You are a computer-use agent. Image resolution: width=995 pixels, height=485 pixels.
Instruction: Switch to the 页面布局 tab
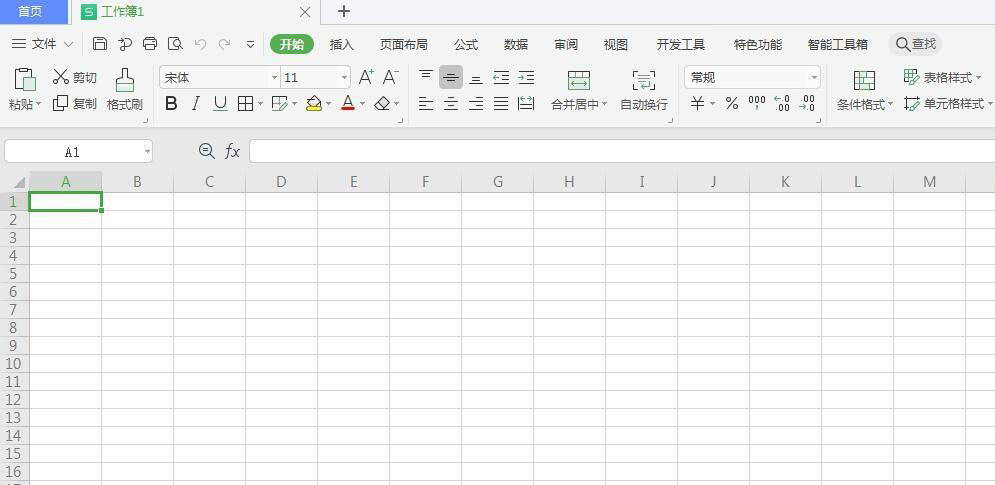[x=404, y=44]
